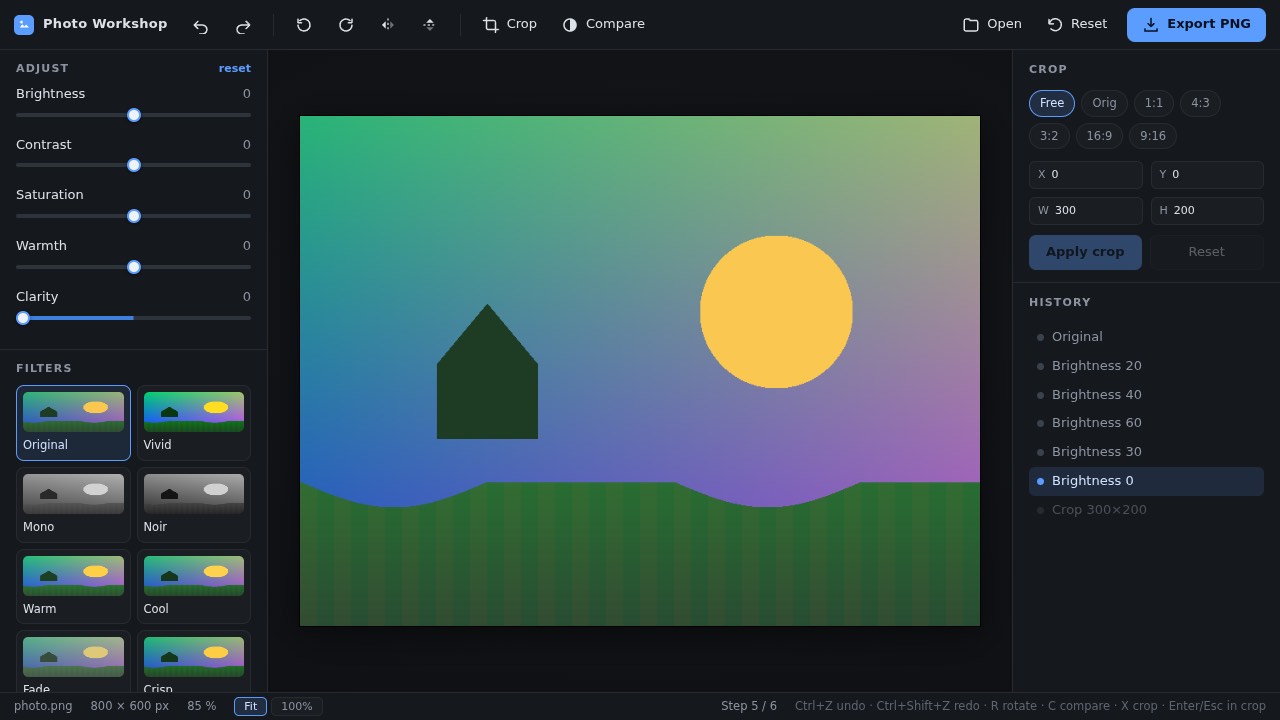The width and height of the screenshot is (1280, 720).
Task: Flip image horizontally
Action: pyautogui.click(x=388, y=25)
